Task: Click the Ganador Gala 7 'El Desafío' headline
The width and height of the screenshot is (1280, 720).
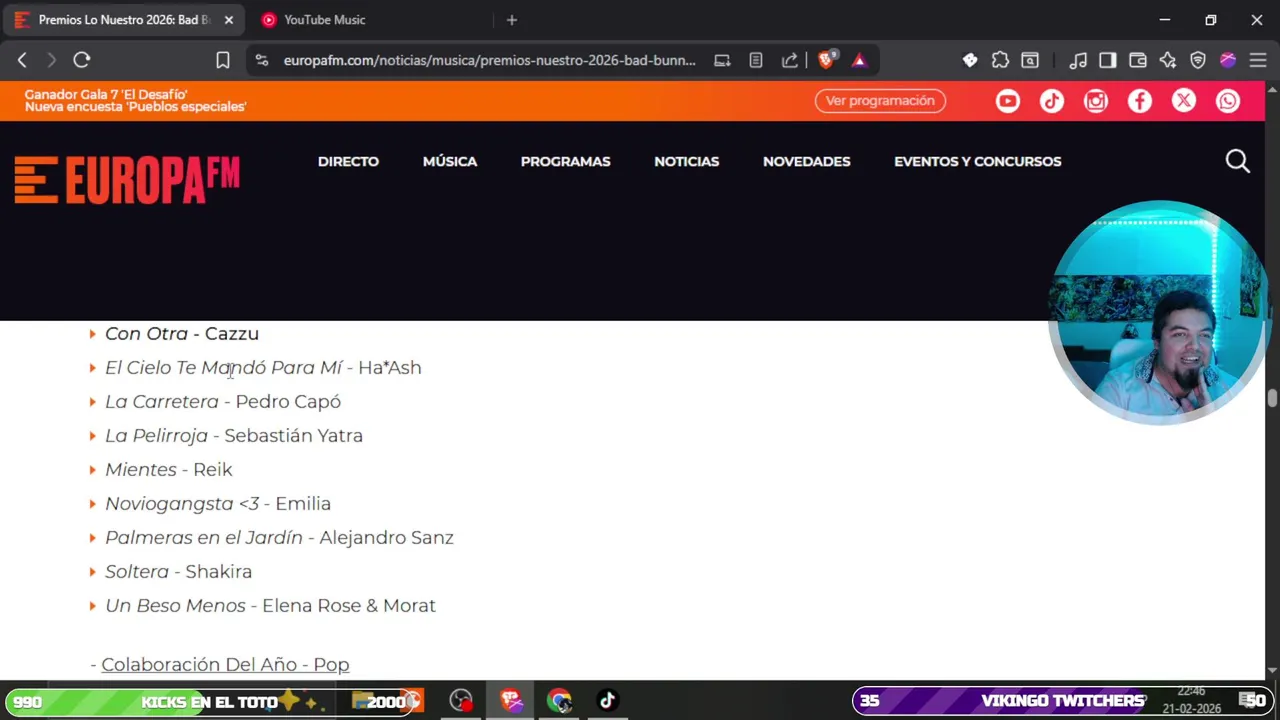Action: pyautogui.click(x=106, y=95)
